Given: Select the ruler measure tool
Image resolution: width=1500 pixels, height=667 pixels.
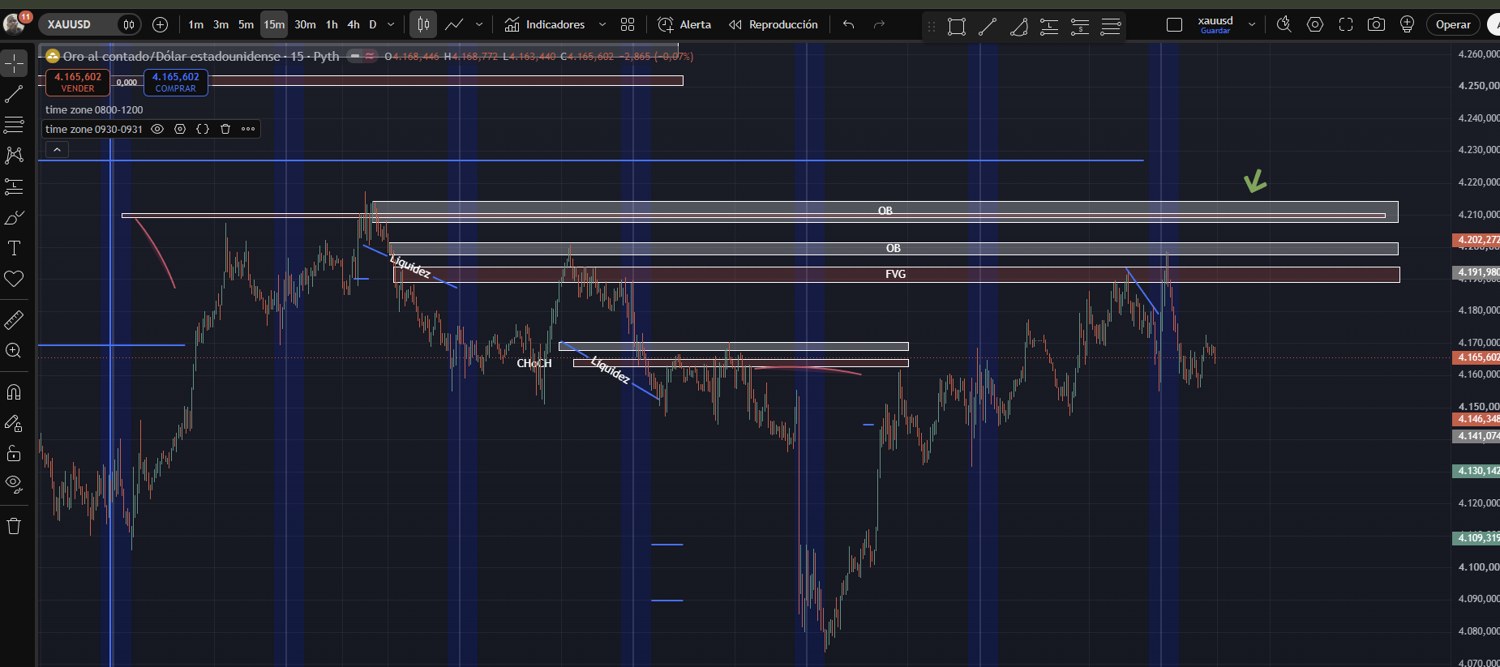Looking at the screenshot, I should [x=14, y=320].
